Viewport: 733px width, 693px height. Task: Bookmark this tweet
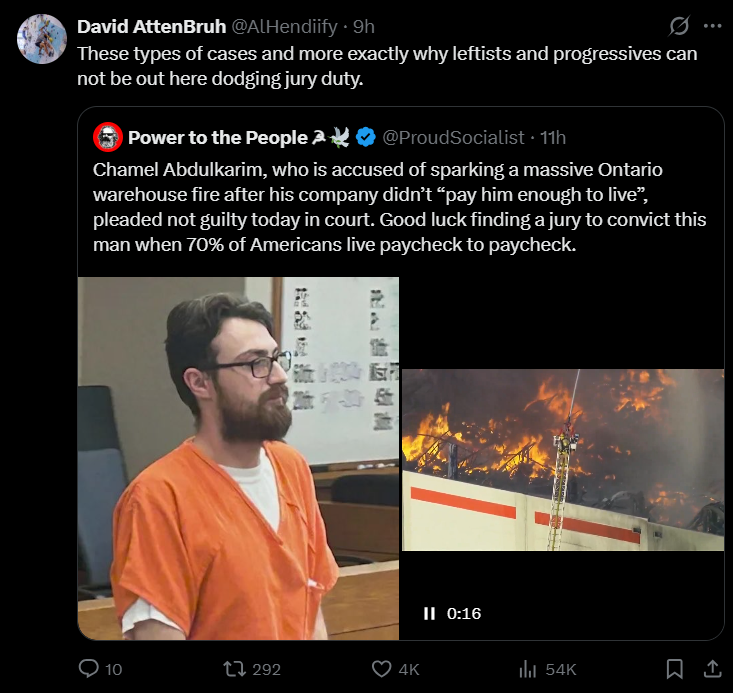tap(675, 669)
